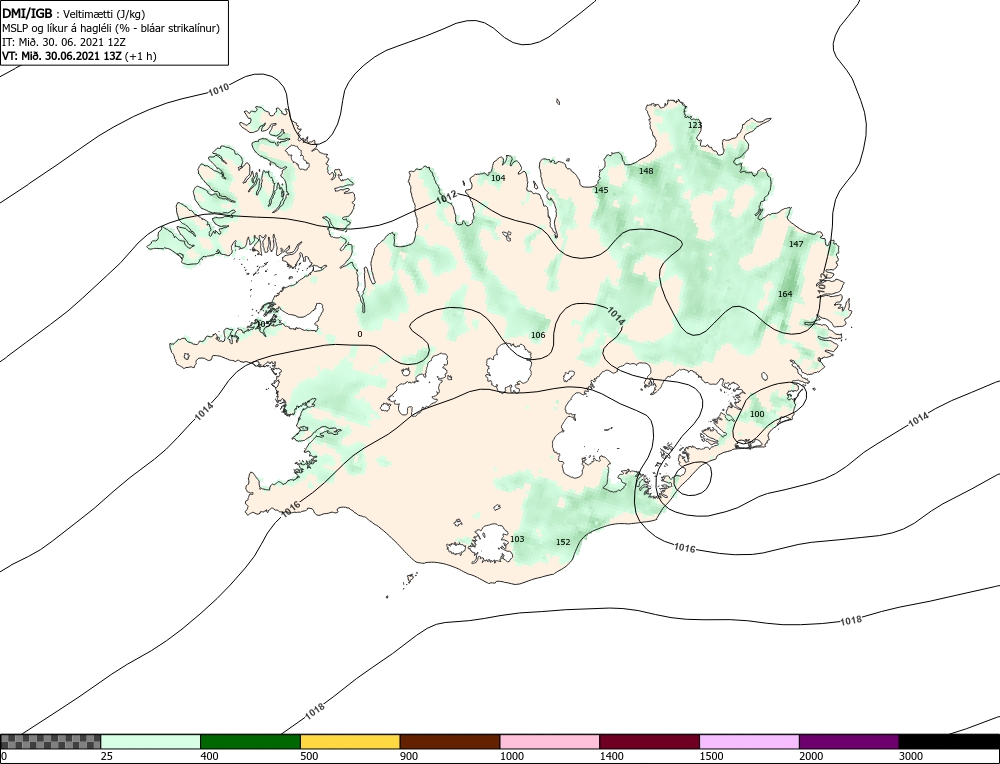Click the 1012 isobar label over north Iceland
The width and height of the screenshot is (1000, 764).
click(x=447, y=198)
